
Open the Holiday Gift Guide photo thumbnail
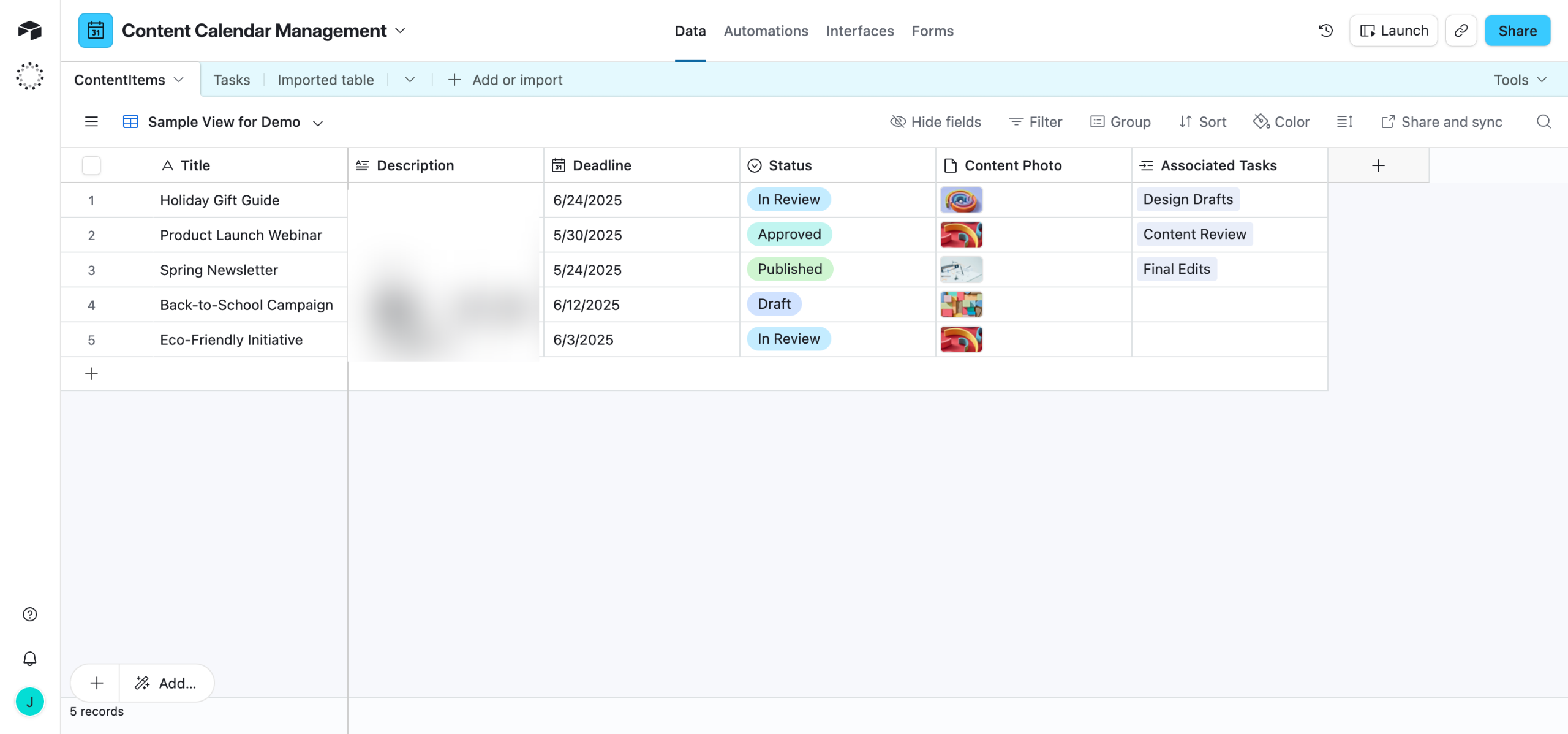[961, 200]
